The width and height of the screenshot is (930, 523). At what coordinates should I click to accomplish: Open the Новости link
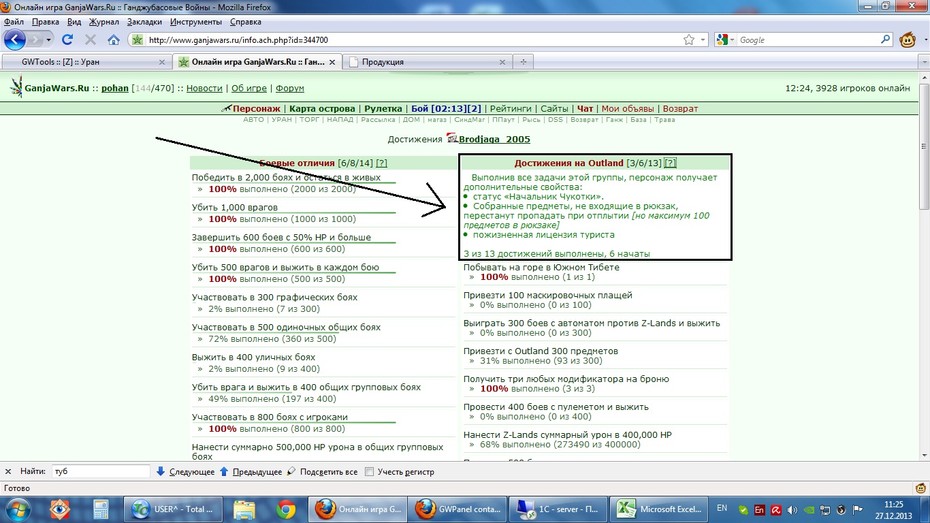204,88
